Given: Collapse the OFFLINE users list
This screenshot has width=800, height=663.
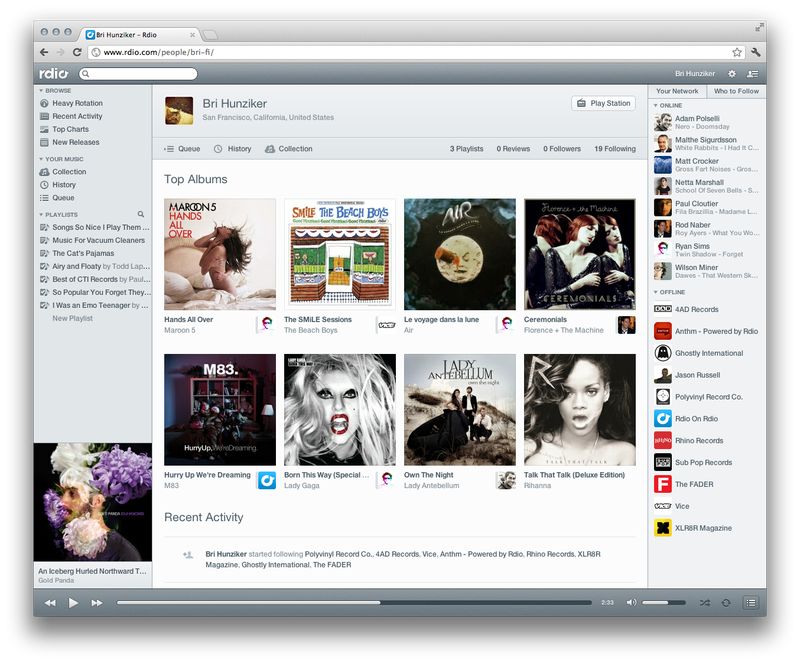Looking at the screenshot, I should (x=656, y=292).
